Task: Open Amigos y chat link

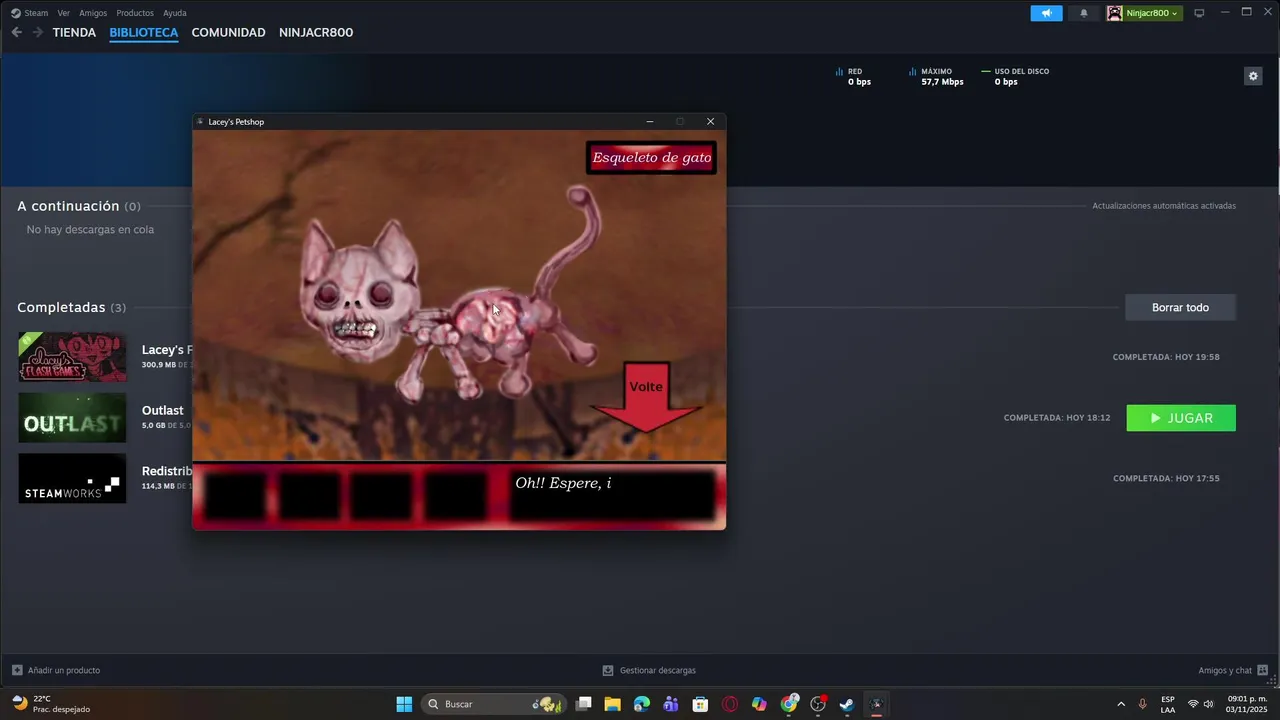Action: click(x=1225, y=670)
